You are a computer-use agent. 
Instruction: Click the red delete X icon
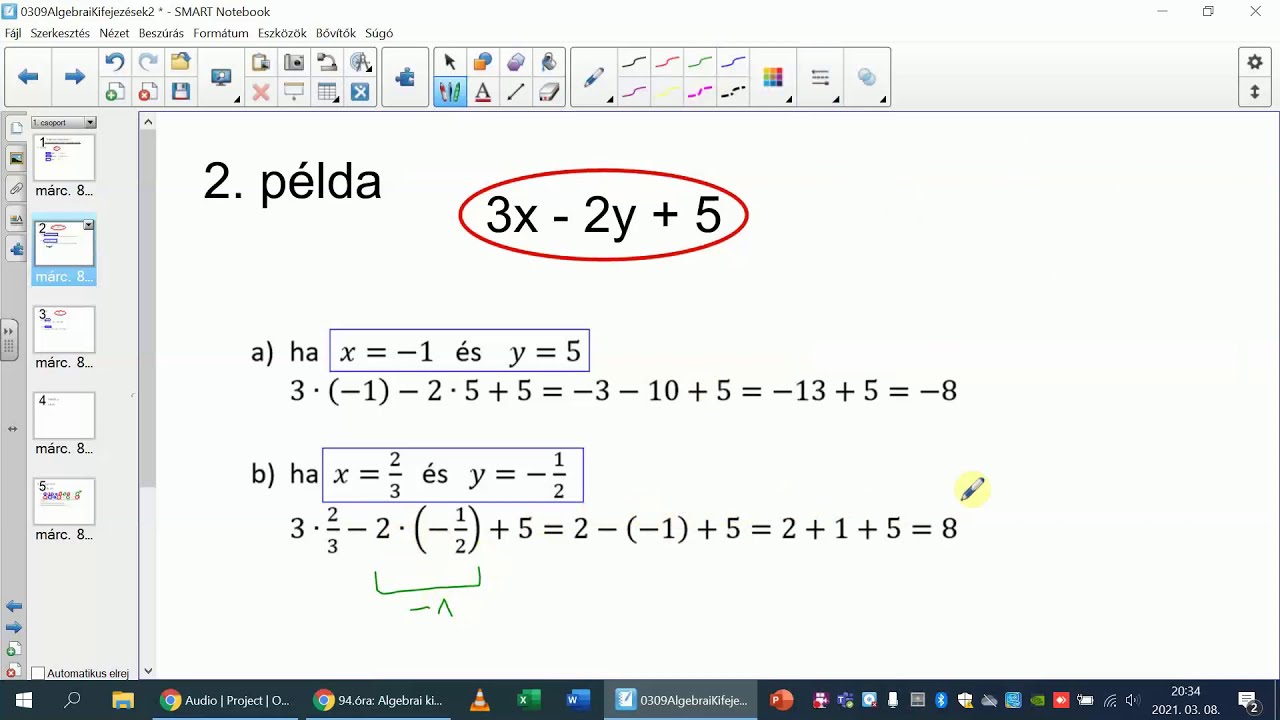(261, 92)
